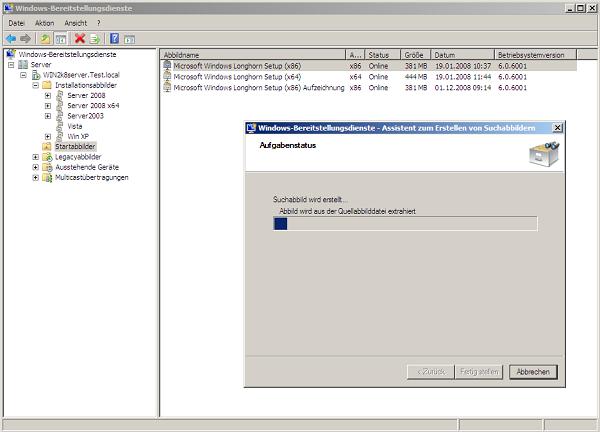Collapse the Installationsabbilder node

tap(36, 85)
